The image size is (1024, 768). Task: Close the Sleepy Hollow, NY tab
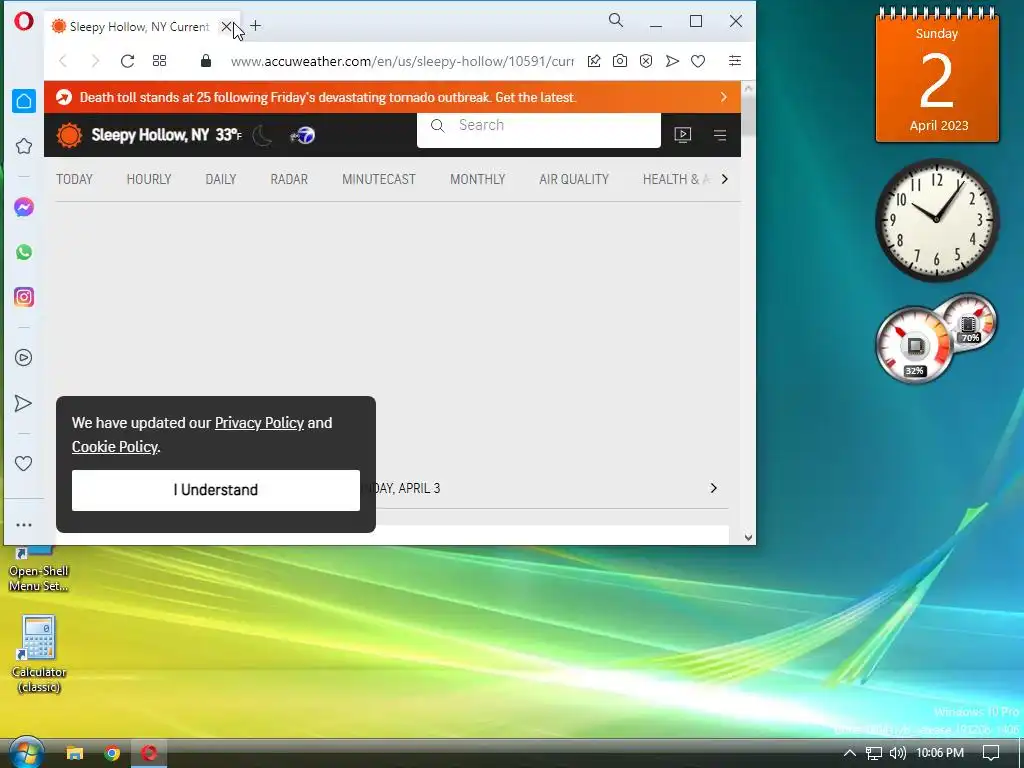point(226,27)
